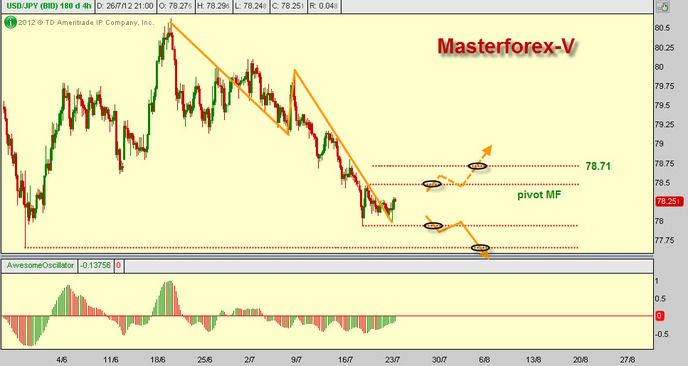
Task: Open the AwesomeOscillator study label
Action: 40,266
